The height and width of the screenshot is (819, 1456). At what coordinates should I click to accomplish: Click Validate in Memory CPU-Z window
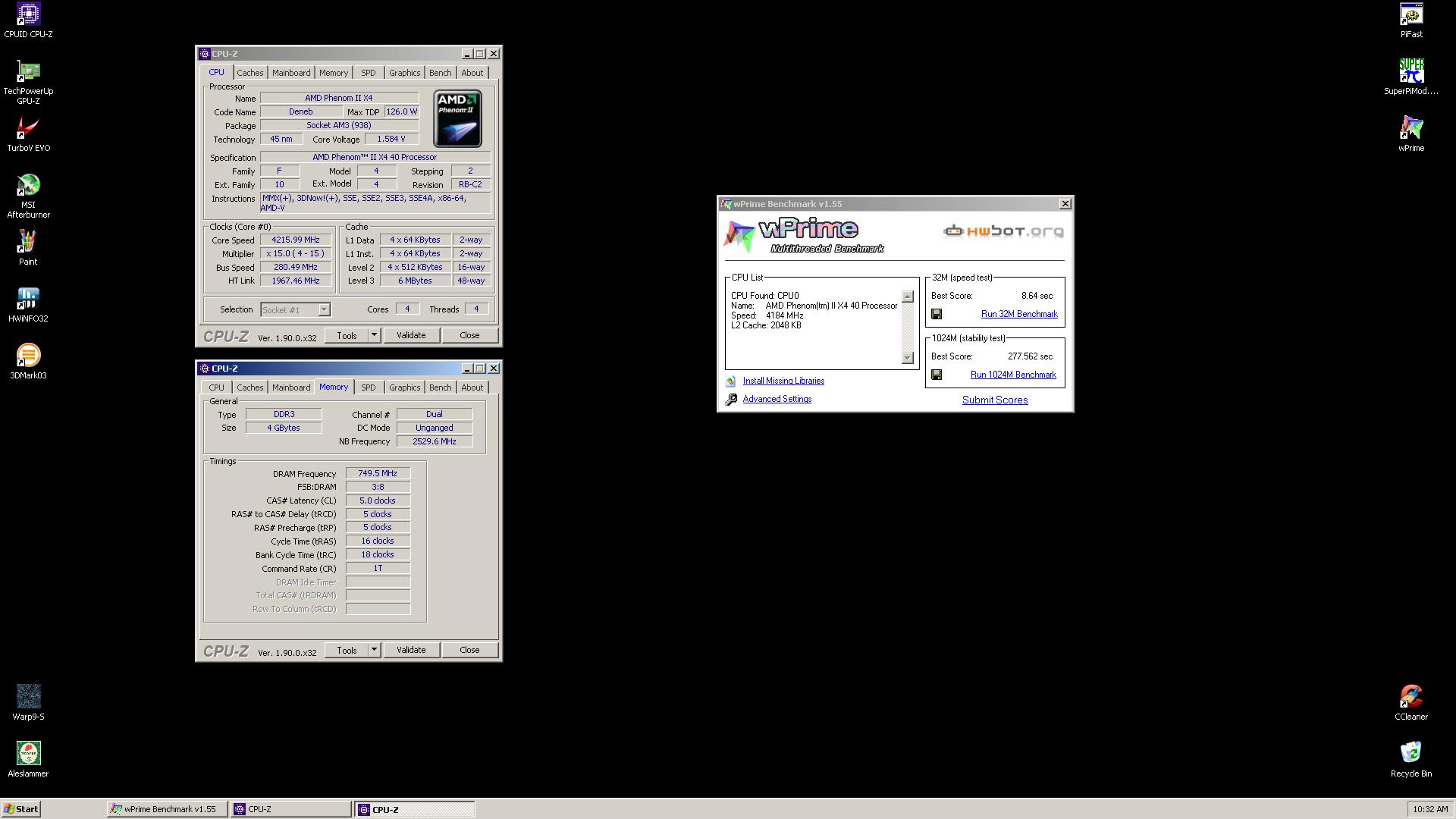tap(411, 650)
